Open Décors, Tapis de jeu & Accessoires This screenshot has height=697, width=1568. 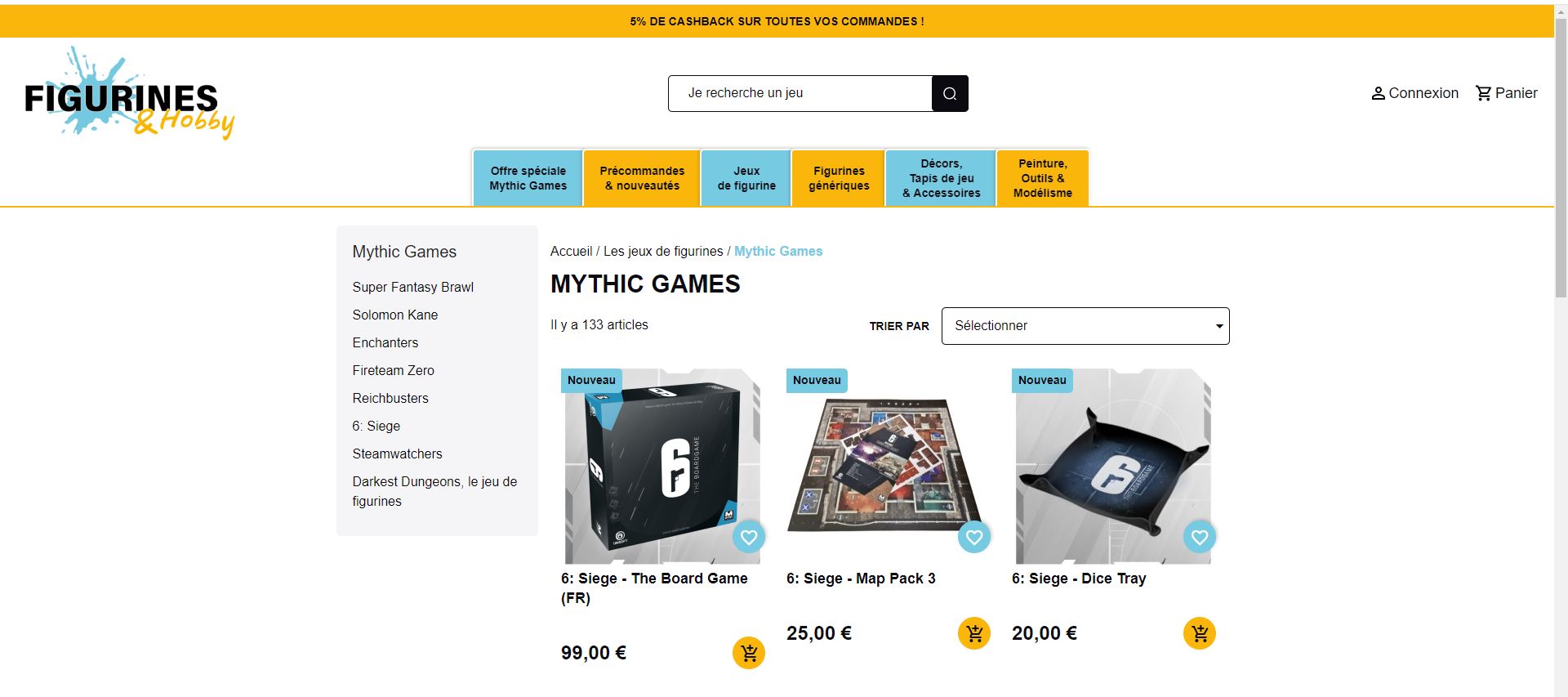pyautogui.click(x=941, y=178)
